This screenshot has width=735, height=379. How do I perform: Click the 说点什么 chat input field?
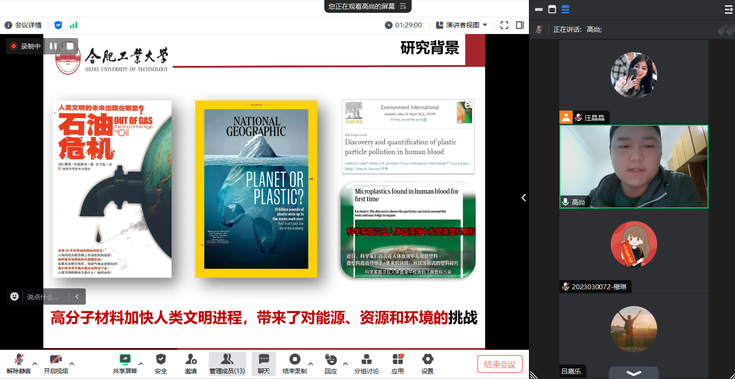tap(45, 297)
